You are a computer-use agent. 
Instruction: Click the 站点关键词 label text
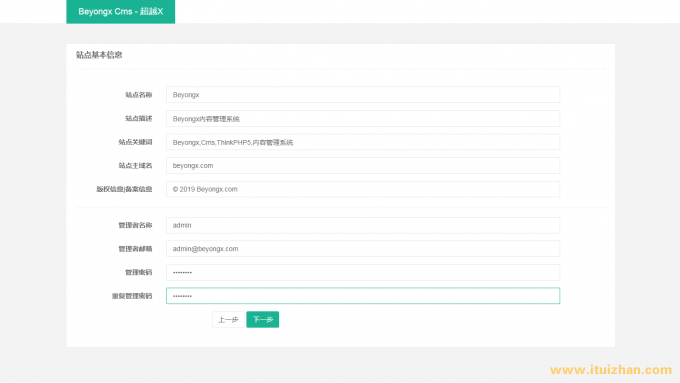tap(135, 142)
